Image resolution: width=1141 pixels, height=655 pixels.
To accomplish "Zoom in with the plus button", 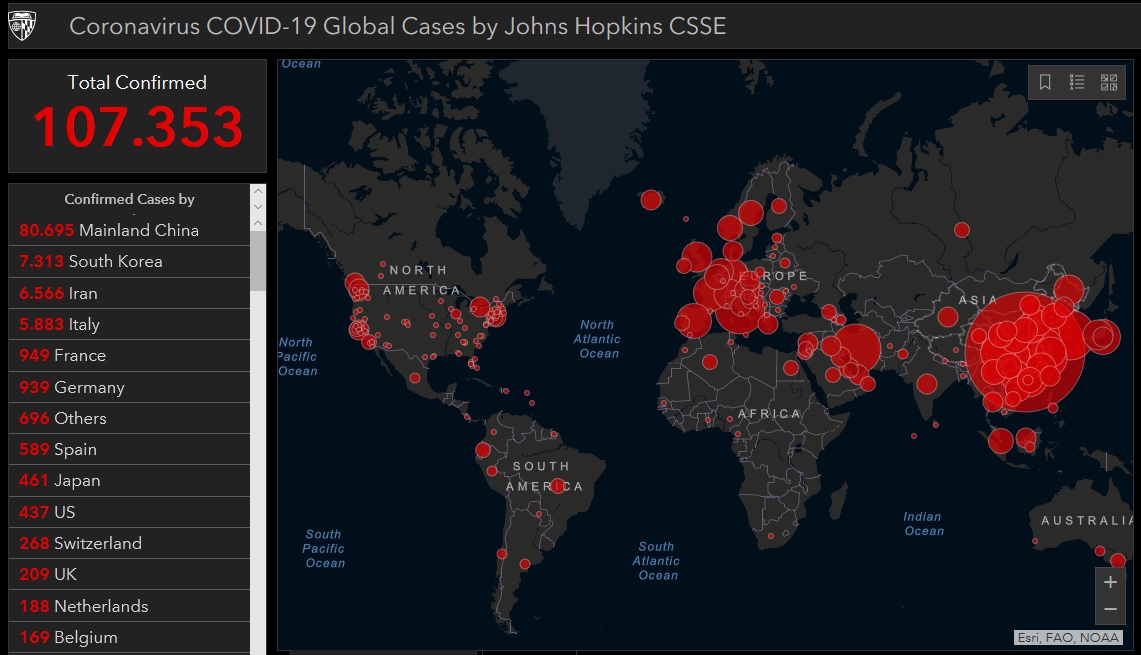I will (x=1110, y=582).
